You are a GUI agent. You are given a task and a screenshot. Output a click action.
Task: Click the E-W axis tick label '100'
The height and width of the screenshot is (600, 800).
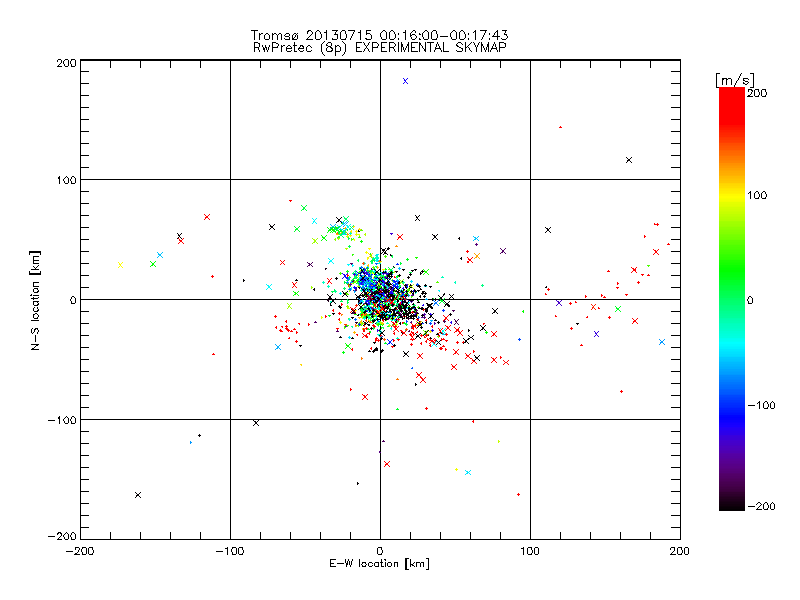[530, 551]
